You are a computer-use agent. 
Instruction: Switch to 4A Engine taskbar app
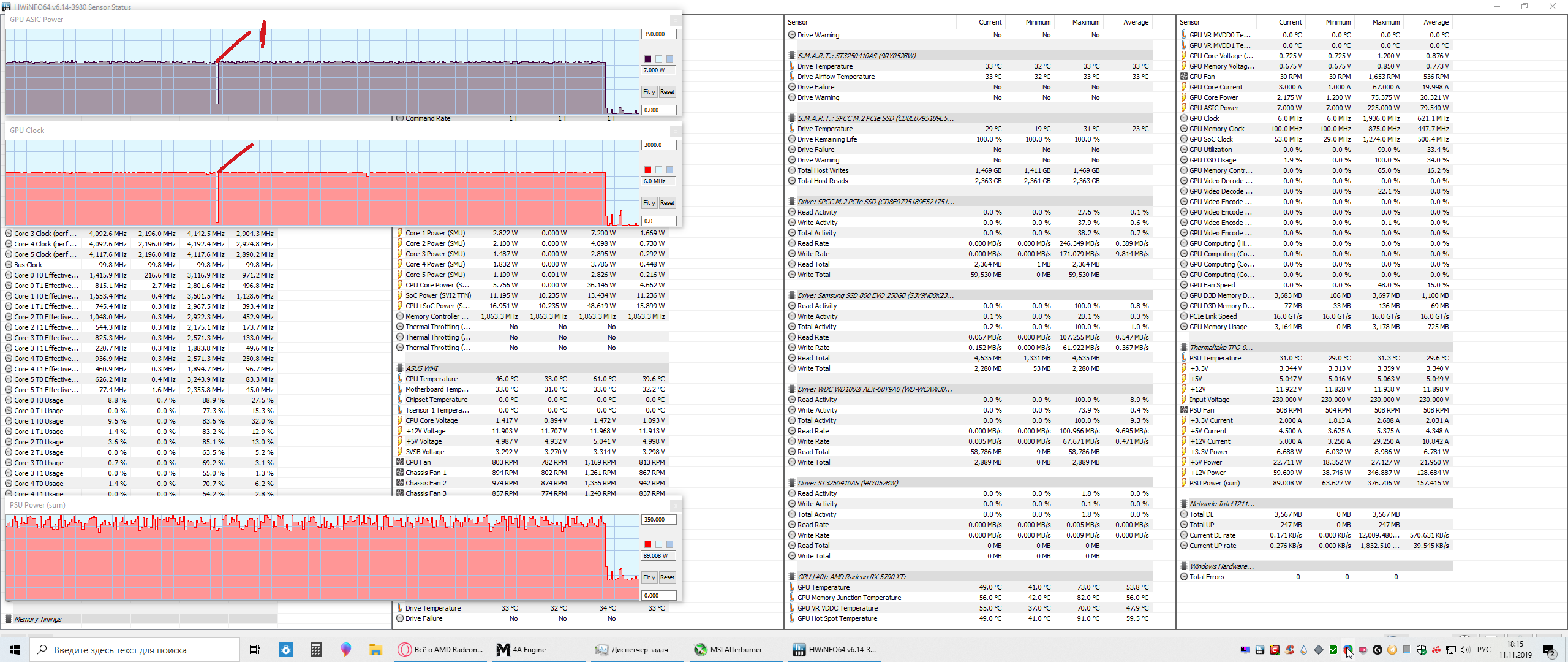click(522, 650)
